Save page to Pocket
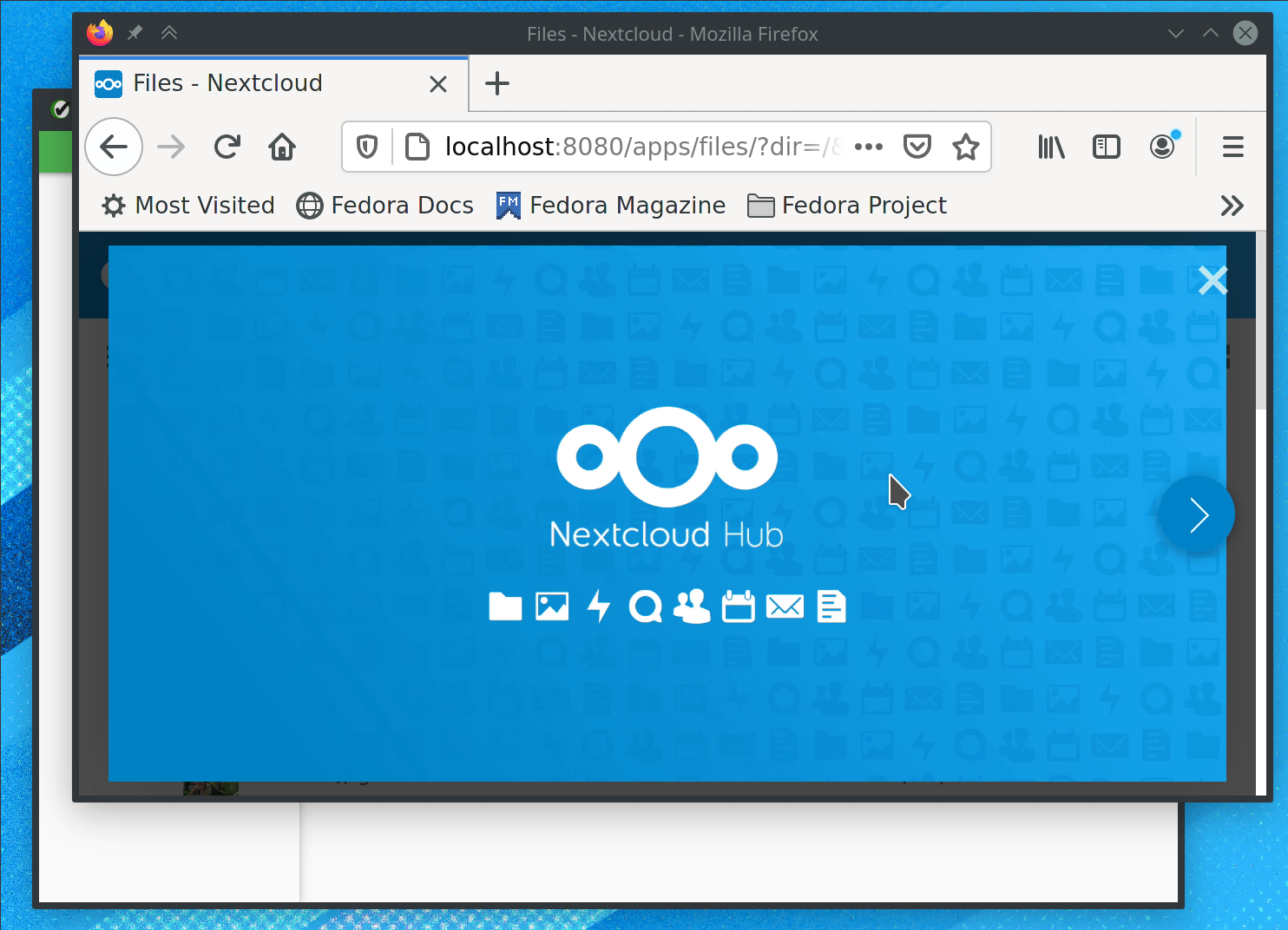Screen dimensions: 1288x930 click(x=917, y=147)
